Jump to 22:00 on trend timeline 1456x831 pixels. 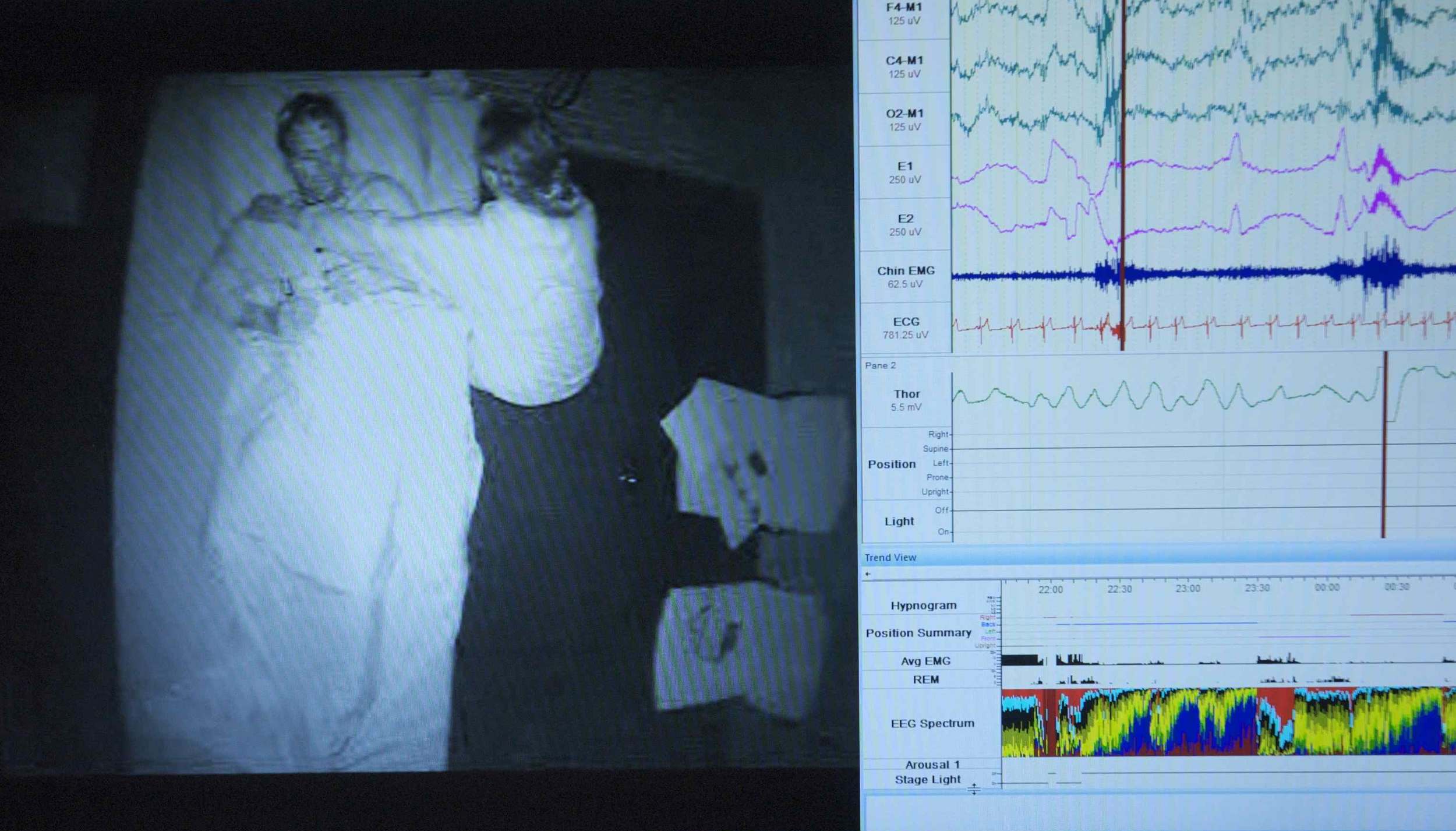[x=1051, y=590]
